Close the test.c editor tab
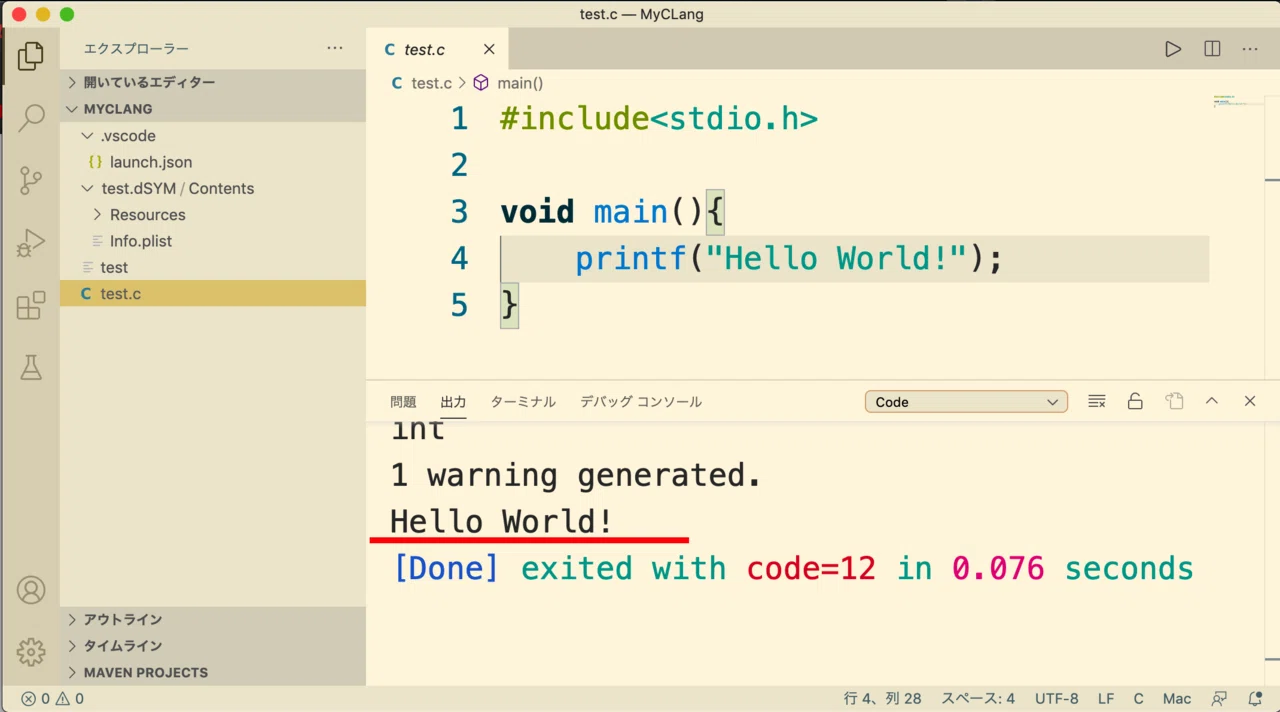 [x=489, y=49]
